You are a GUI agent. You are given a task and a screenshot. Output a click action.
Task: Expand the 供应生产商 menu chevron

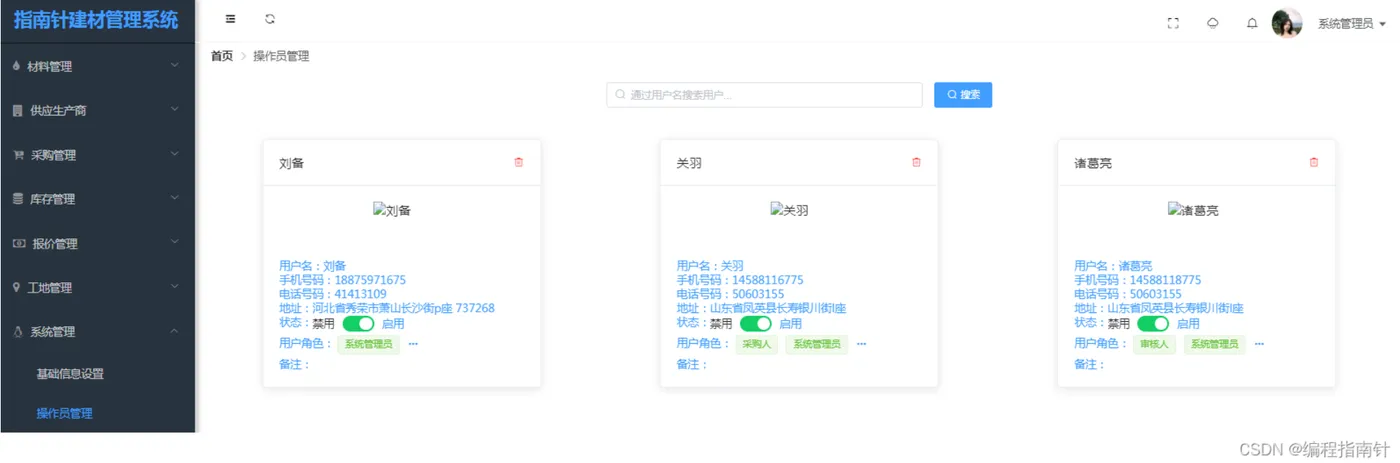point(175,110)
